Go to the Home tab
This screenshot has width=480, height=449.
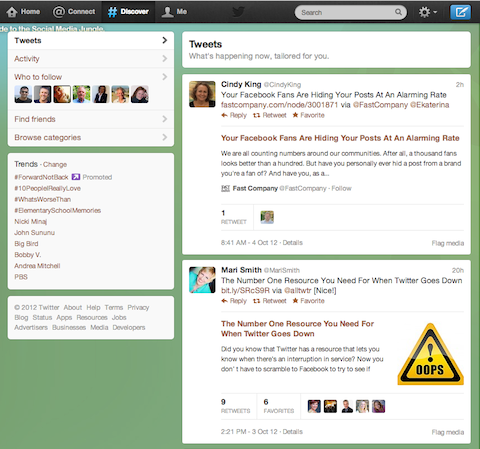(x=23, y=12)
